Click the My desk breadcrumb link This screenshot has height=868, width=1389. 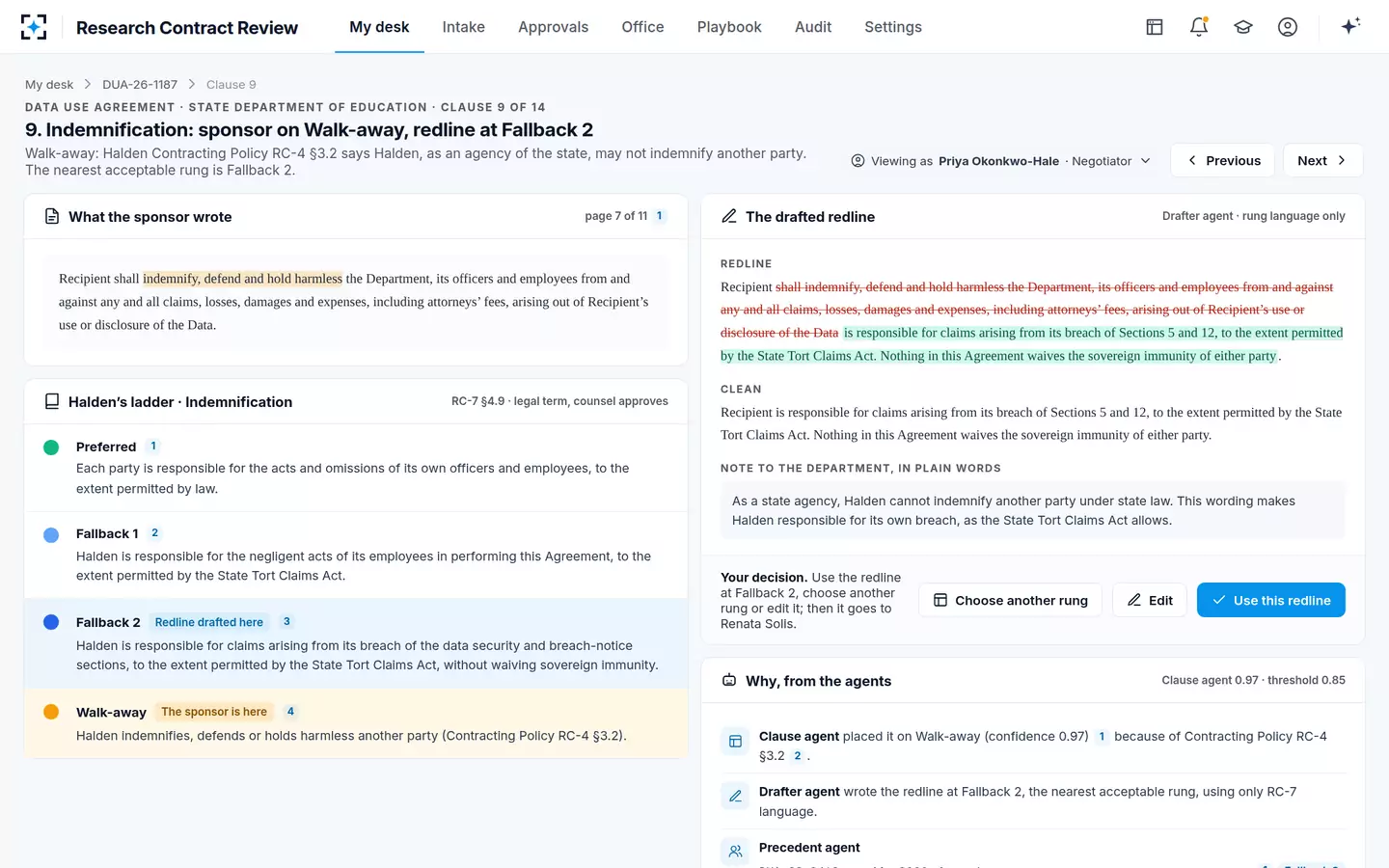coord(49,85)
